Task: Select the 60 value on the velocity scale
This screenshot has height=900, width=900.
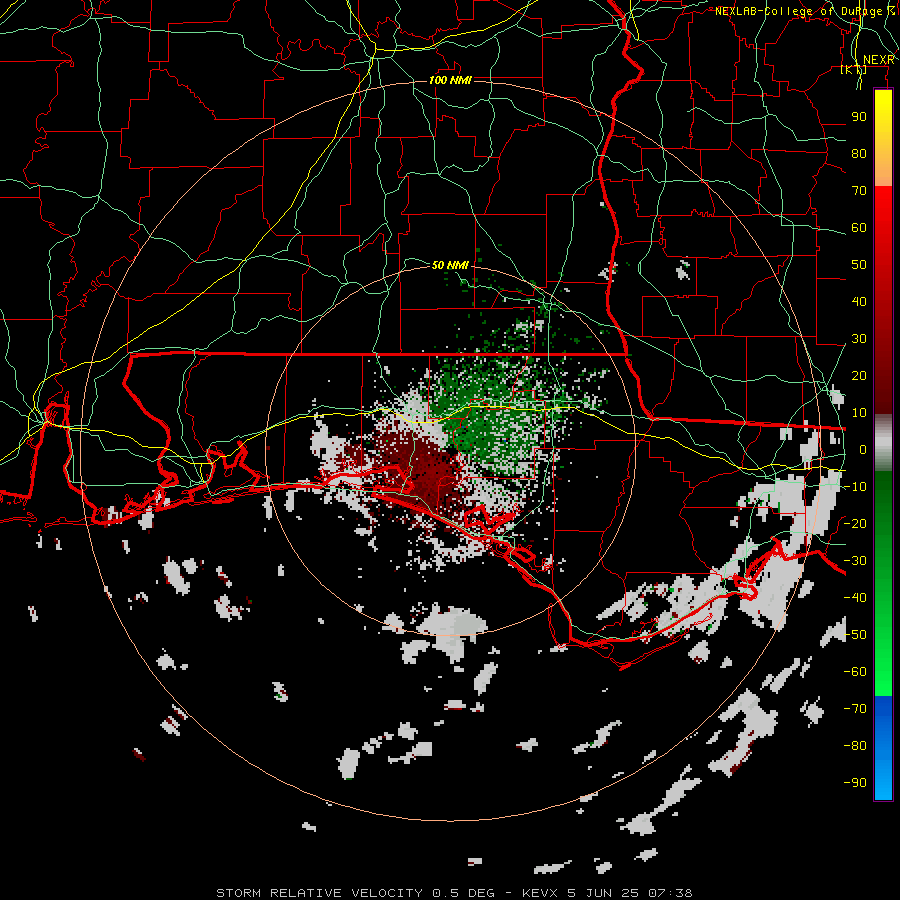Action: click(x=859, y=227)
